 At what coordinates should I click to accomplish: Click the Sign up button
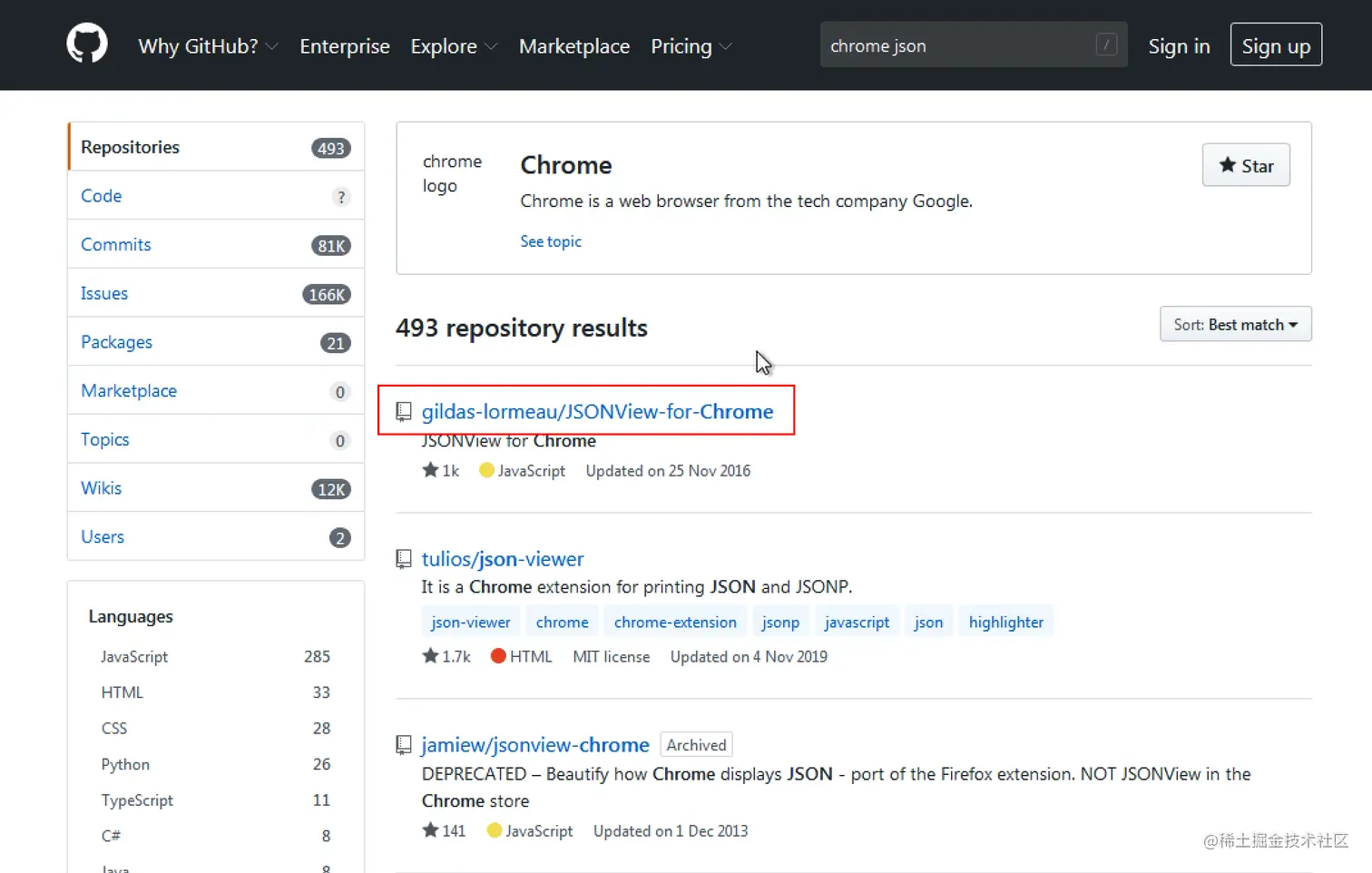coord(1276,44)
